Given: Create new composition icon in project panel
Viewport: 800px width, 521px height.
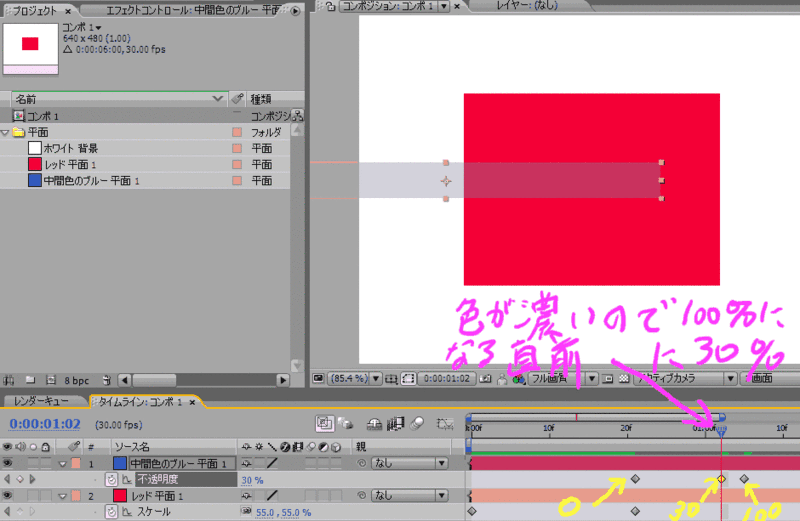Looking at the screenshot, I should pos(51,380).
